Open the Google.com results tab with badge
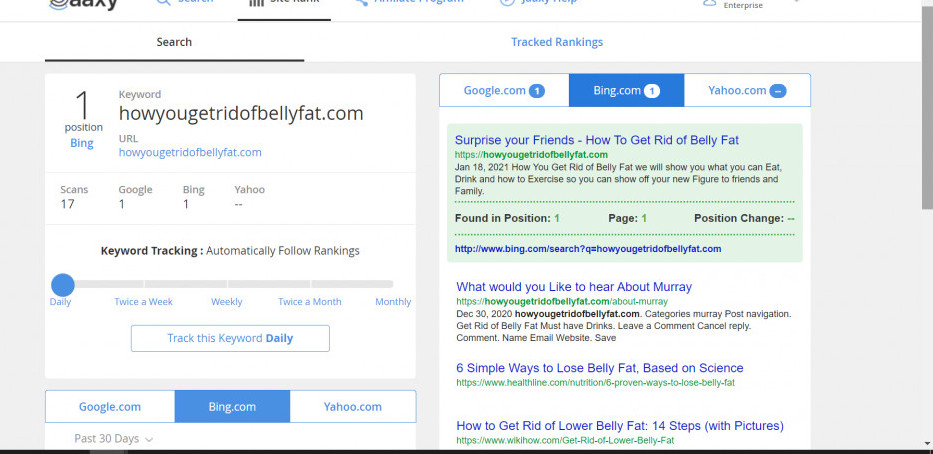Image resolution: width=933 pixels, height=454 pixels. [504, 90]
